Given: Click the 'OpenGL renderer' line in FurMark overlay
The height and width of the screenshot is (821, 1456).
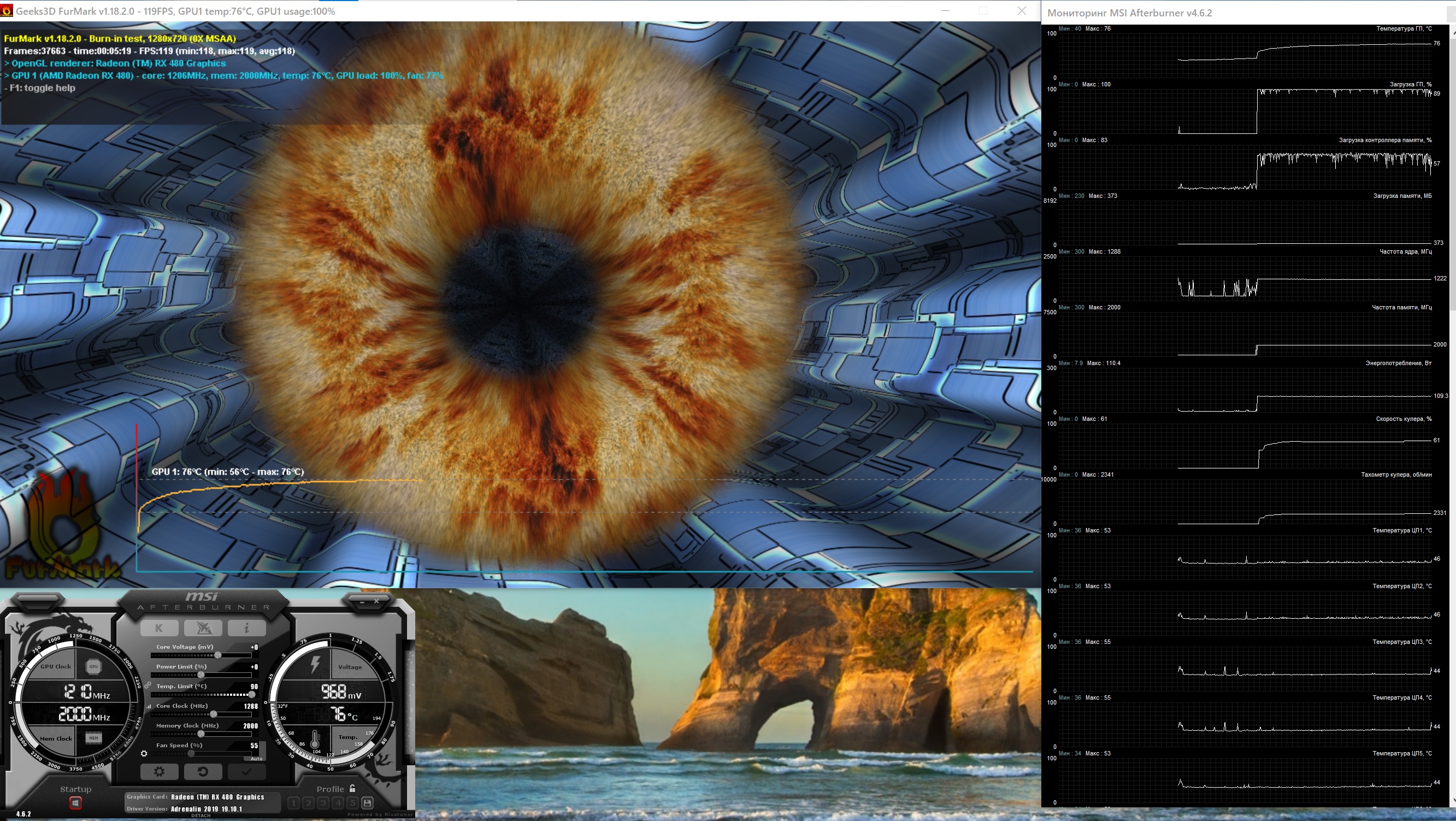Looking at the screenshot, I should 115,63.
